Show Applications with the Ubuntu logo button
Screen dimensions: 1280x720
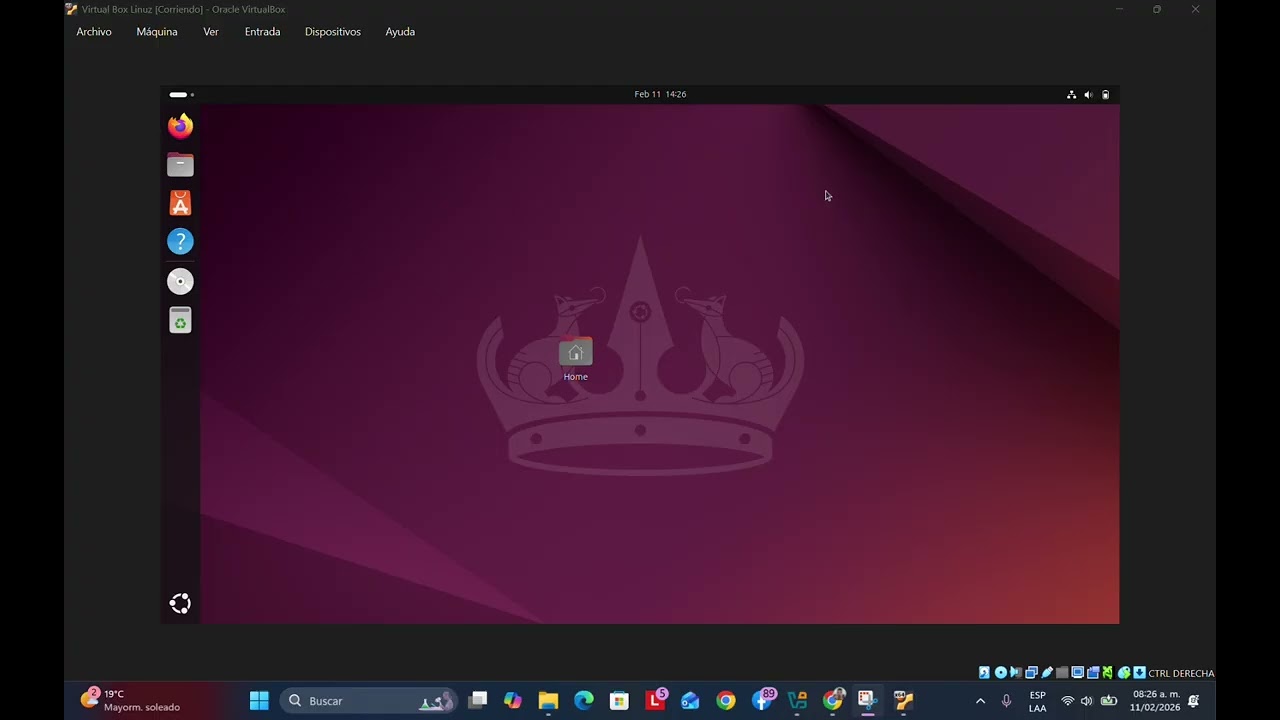click(x=180, y=603)
